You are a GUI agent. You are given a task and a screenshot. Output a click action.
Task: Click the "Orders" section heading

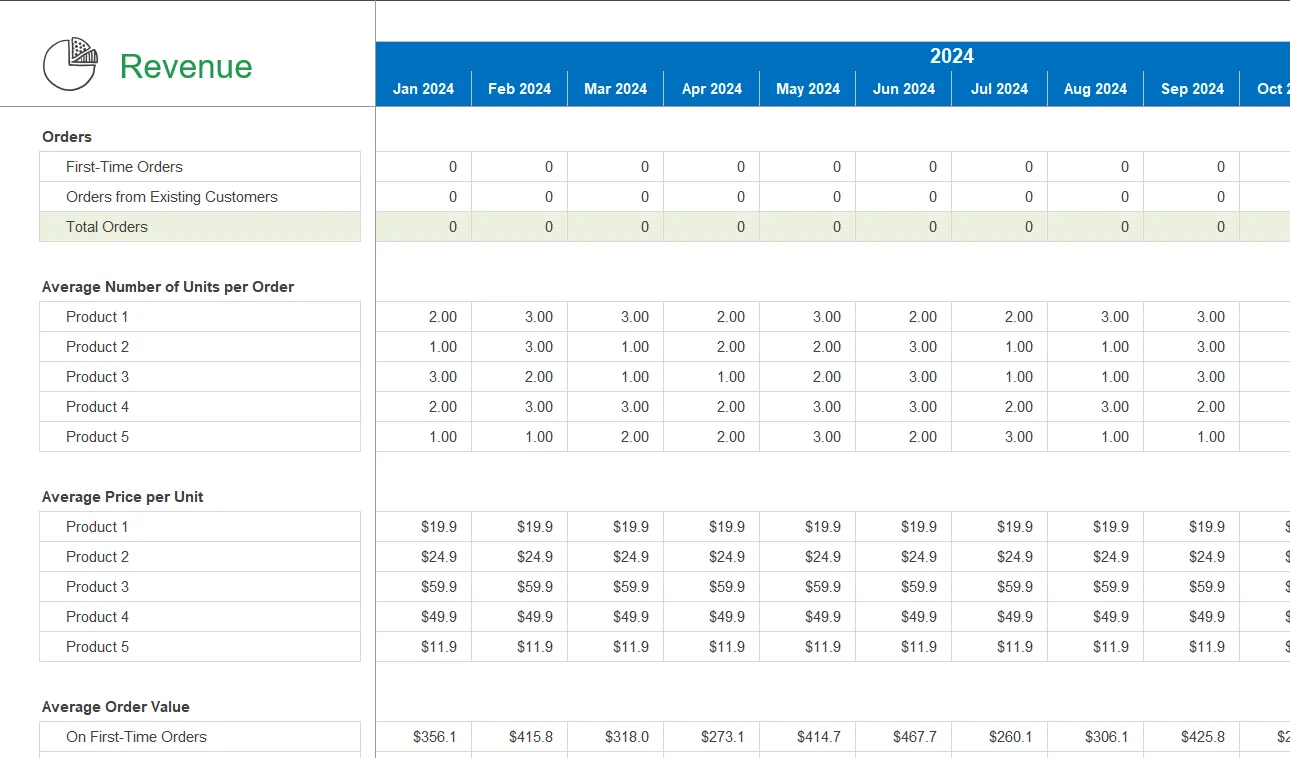point(66,137)
